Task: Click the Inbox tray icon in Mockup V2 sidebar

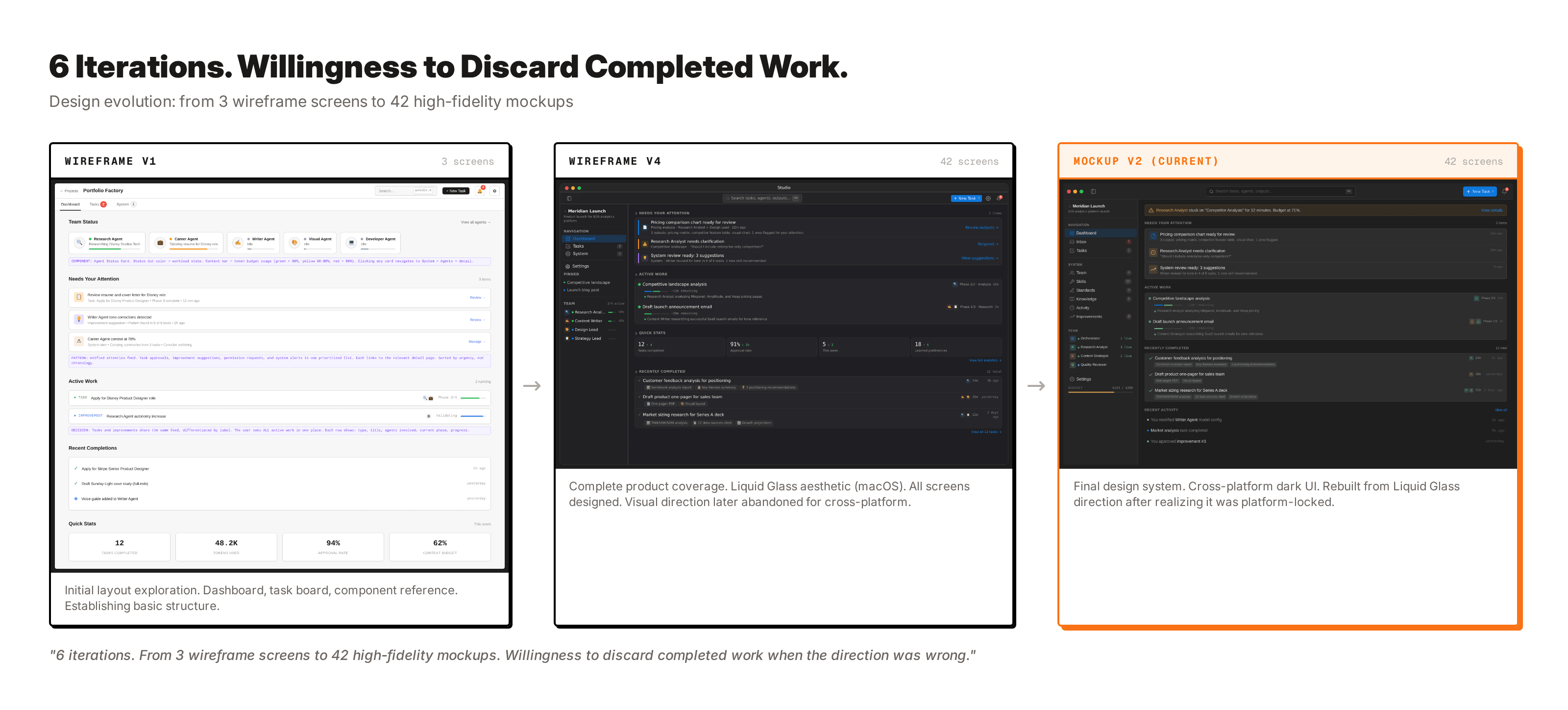Action: tap(1072, 242)
